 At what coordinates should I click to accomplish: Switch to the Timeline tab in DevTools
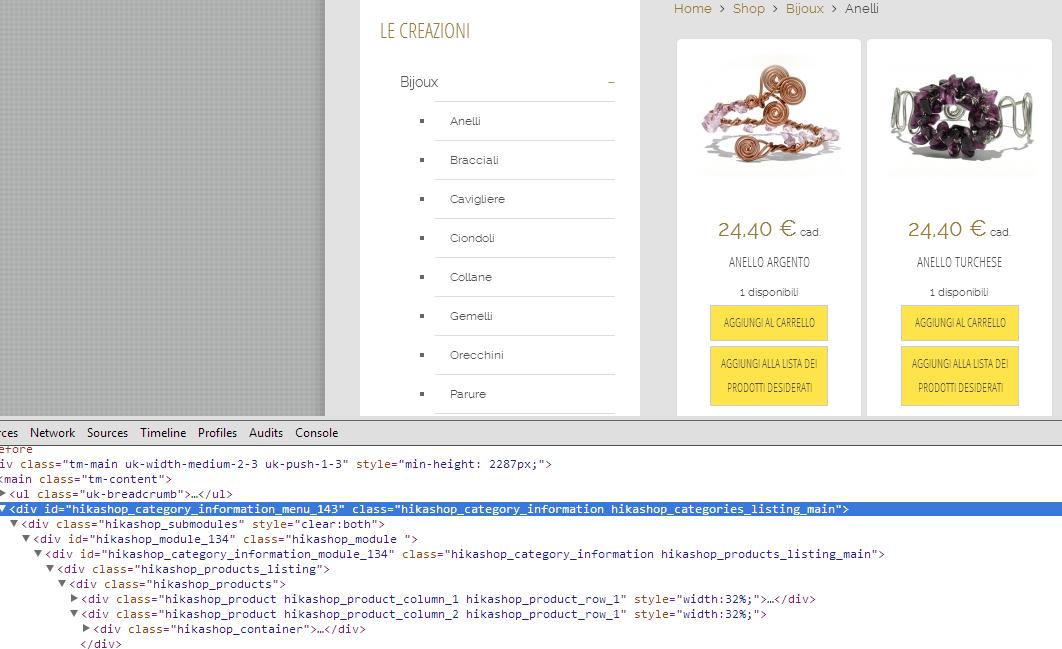[x=163, y=433]
